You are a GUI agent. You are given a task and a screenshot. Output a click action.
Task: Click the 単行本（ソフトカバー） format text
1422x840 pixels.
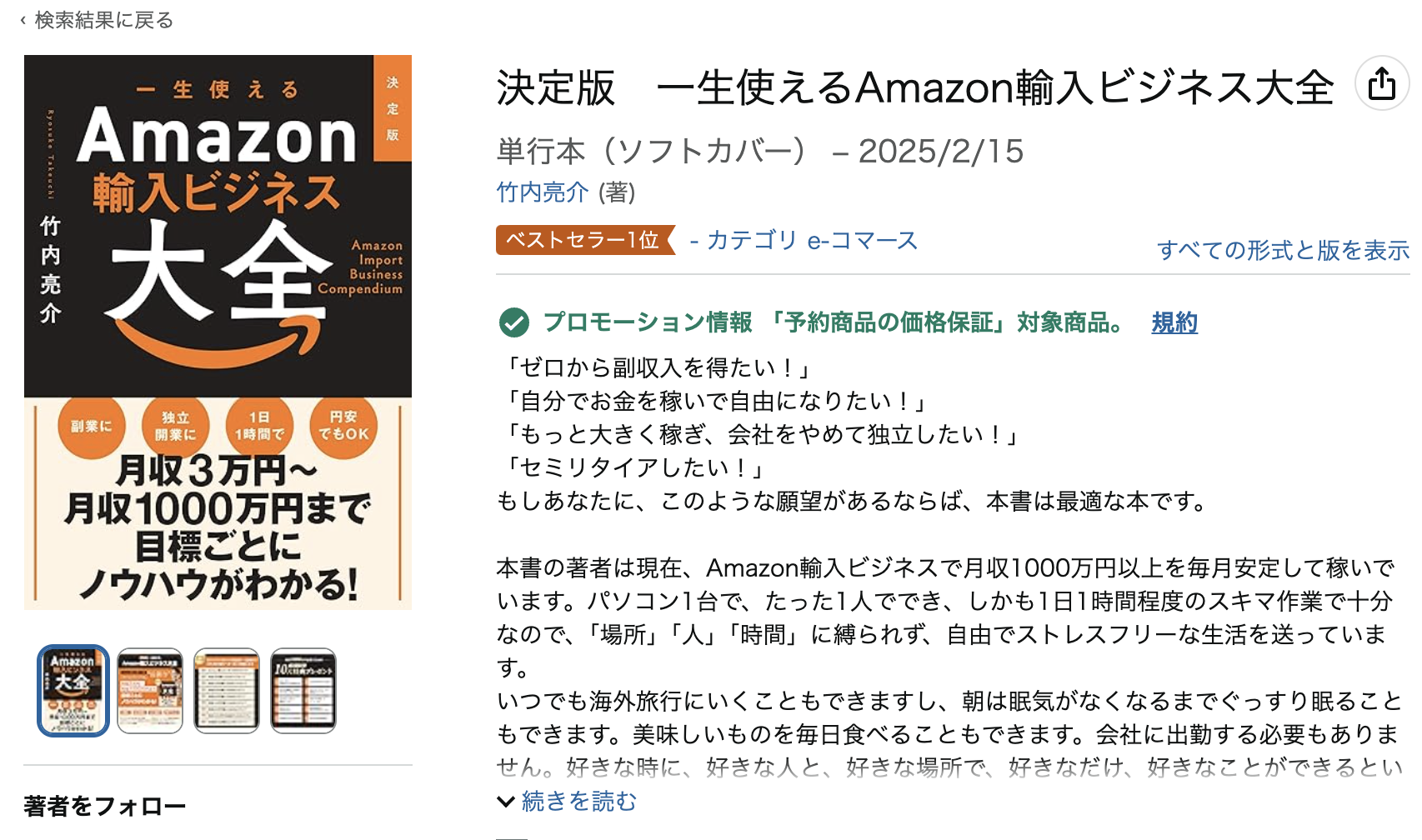click(x=651, y=152)
